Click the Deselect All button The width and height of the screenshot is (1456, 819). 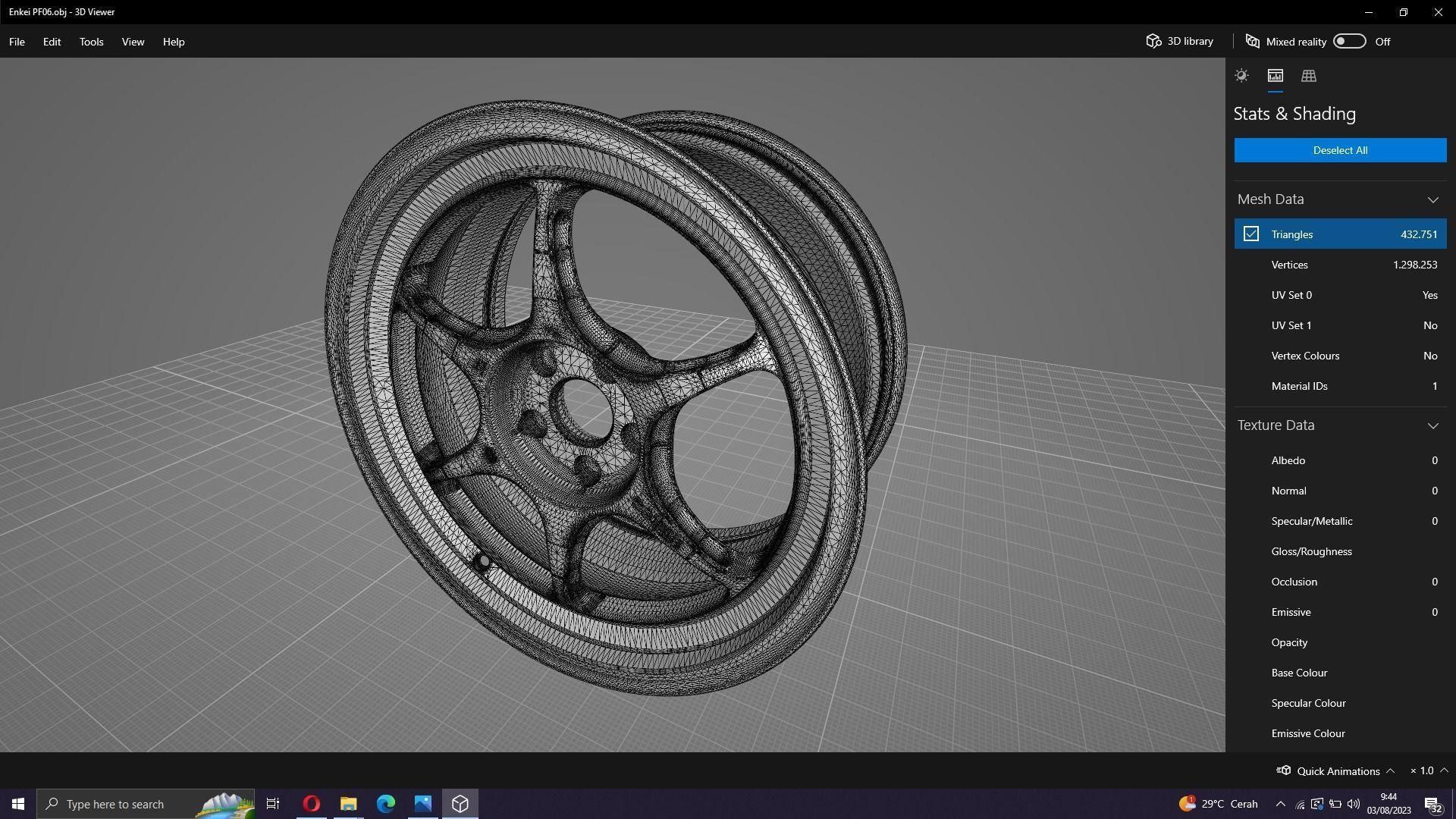1340,150
